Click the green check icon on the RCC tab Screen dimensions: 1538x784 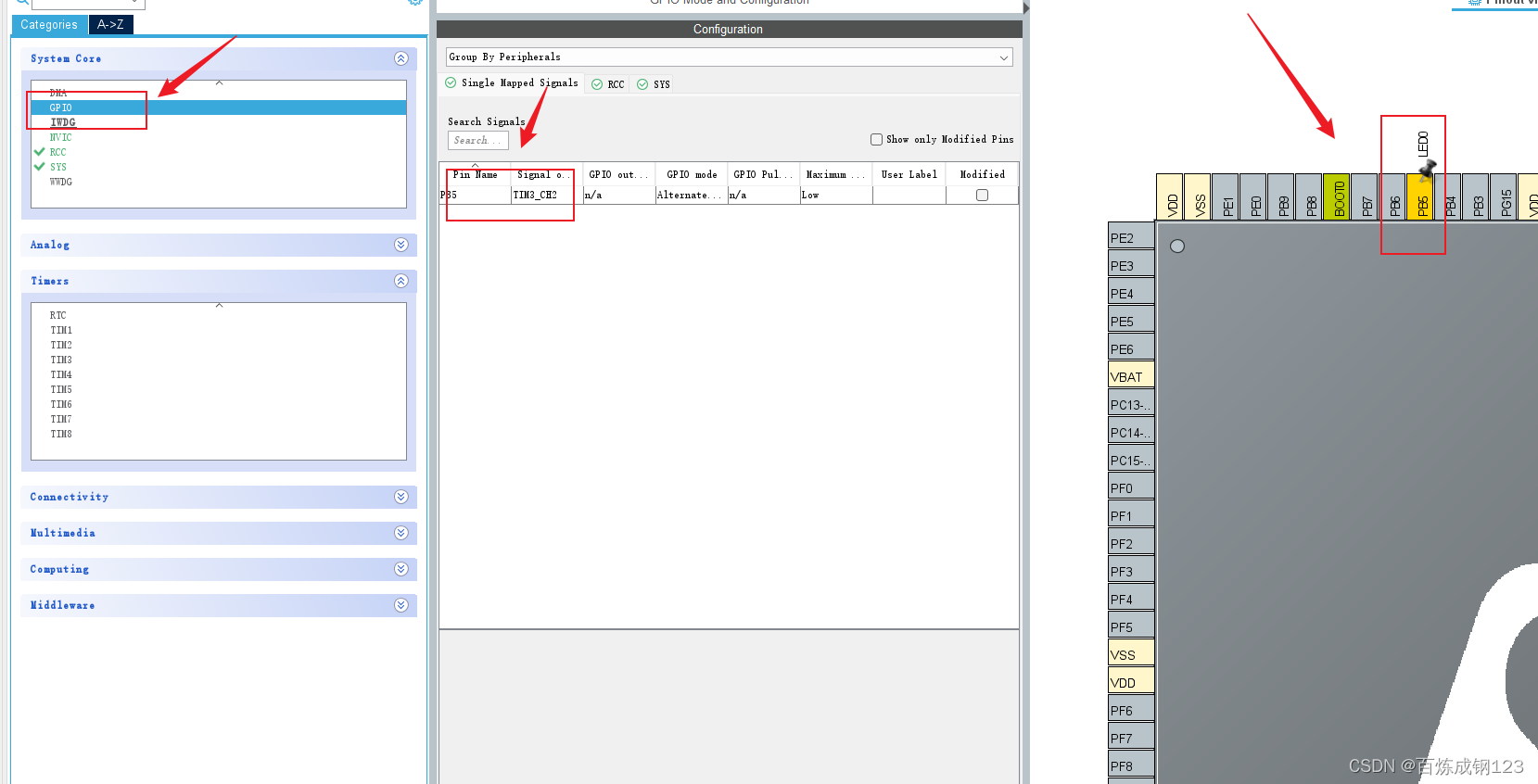597,84
